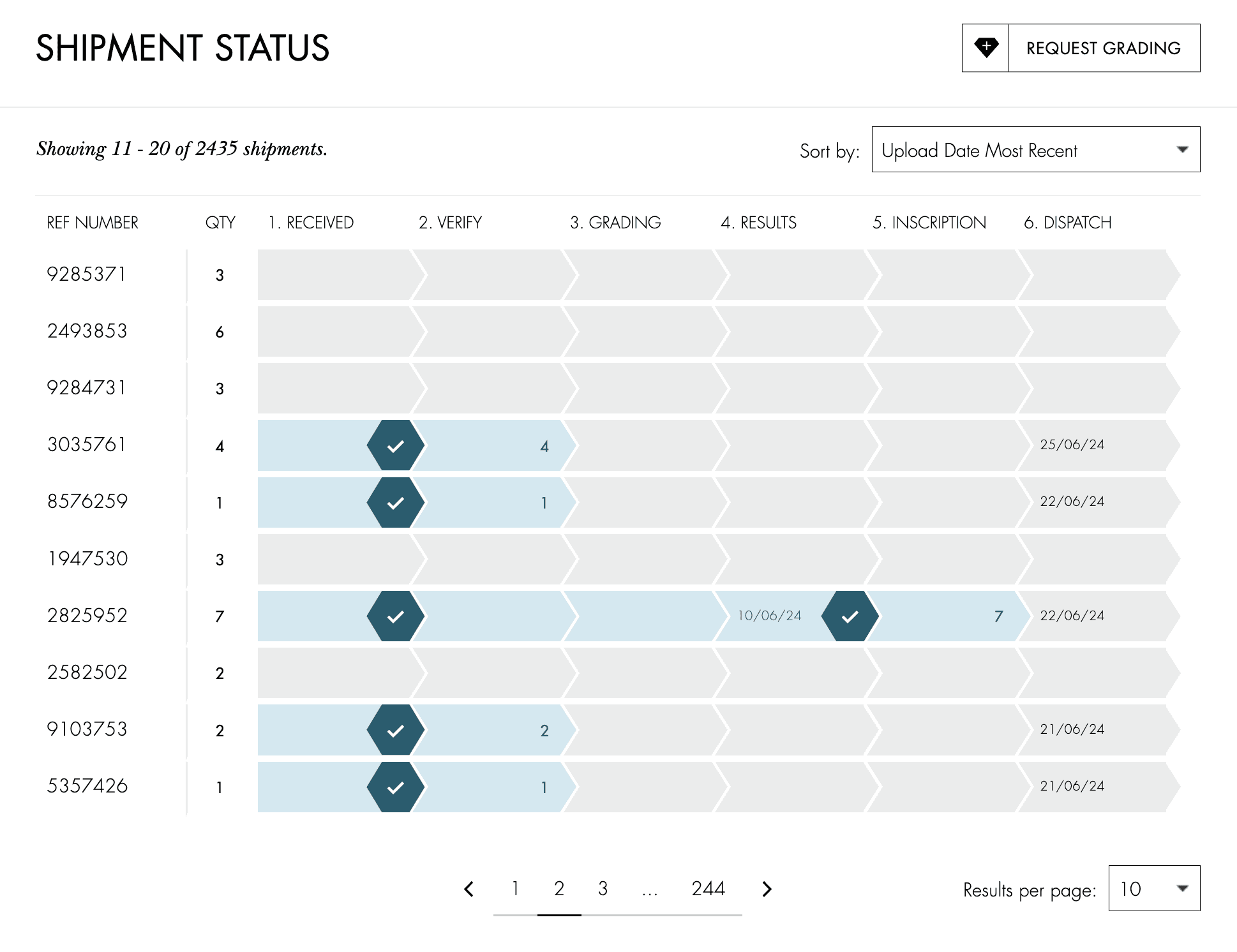Go to next page arrow
The image size is (1237, 952).
click(x=767, y=889)
